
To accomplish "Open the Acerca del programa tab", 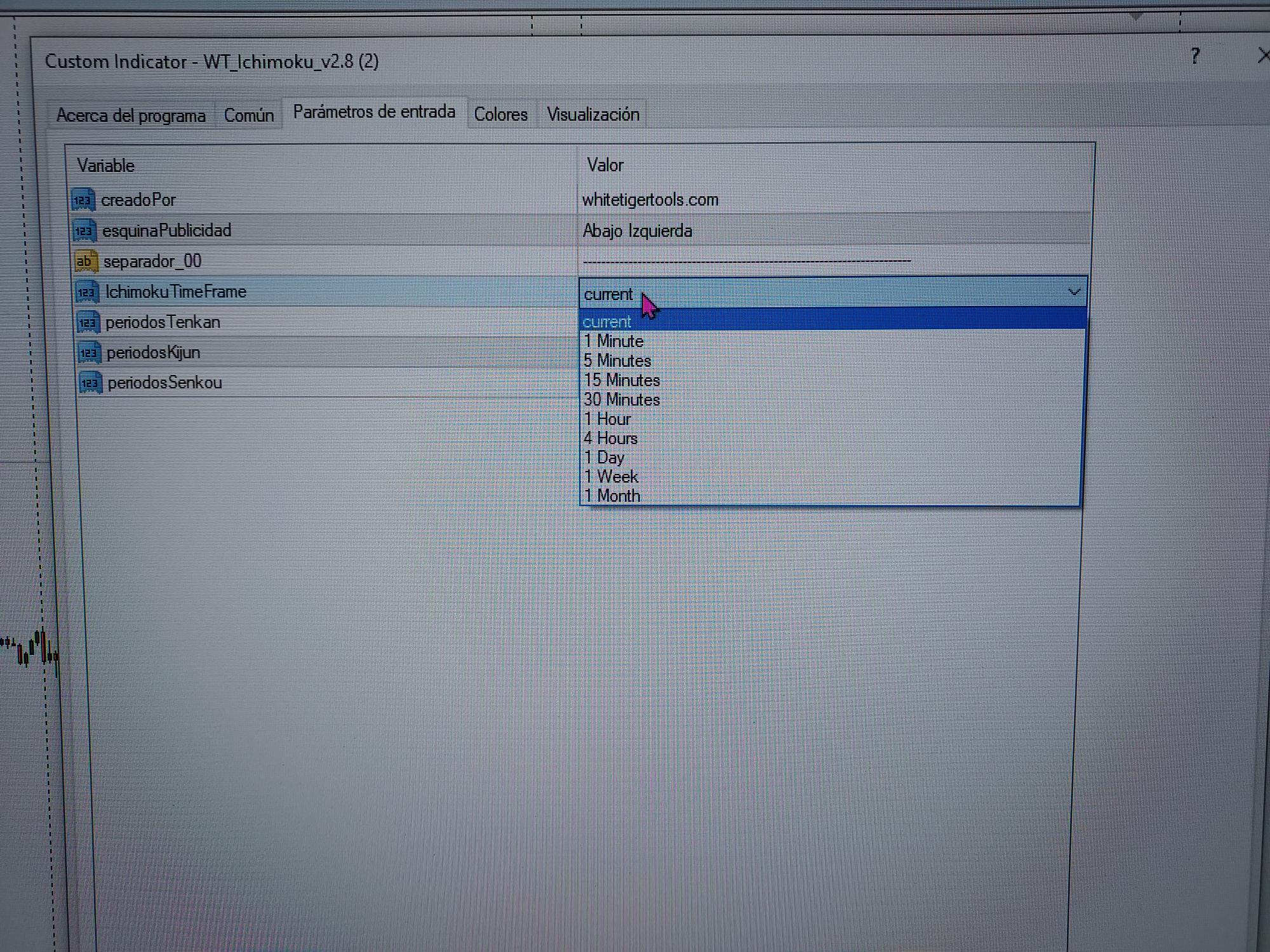I will click(x=131, y=116).
